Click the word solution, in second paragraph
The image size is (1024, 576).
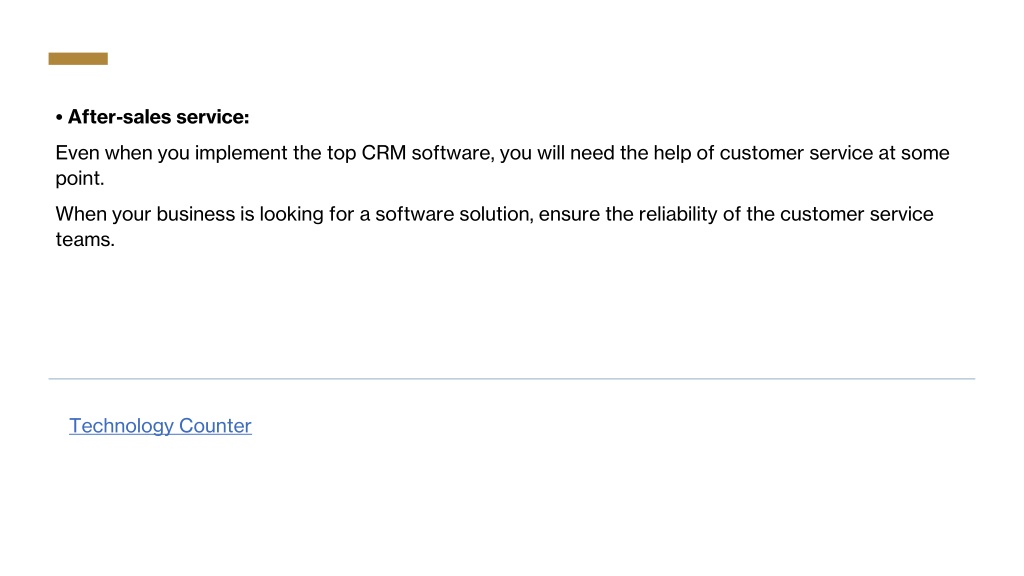click(x=496, y=214)
